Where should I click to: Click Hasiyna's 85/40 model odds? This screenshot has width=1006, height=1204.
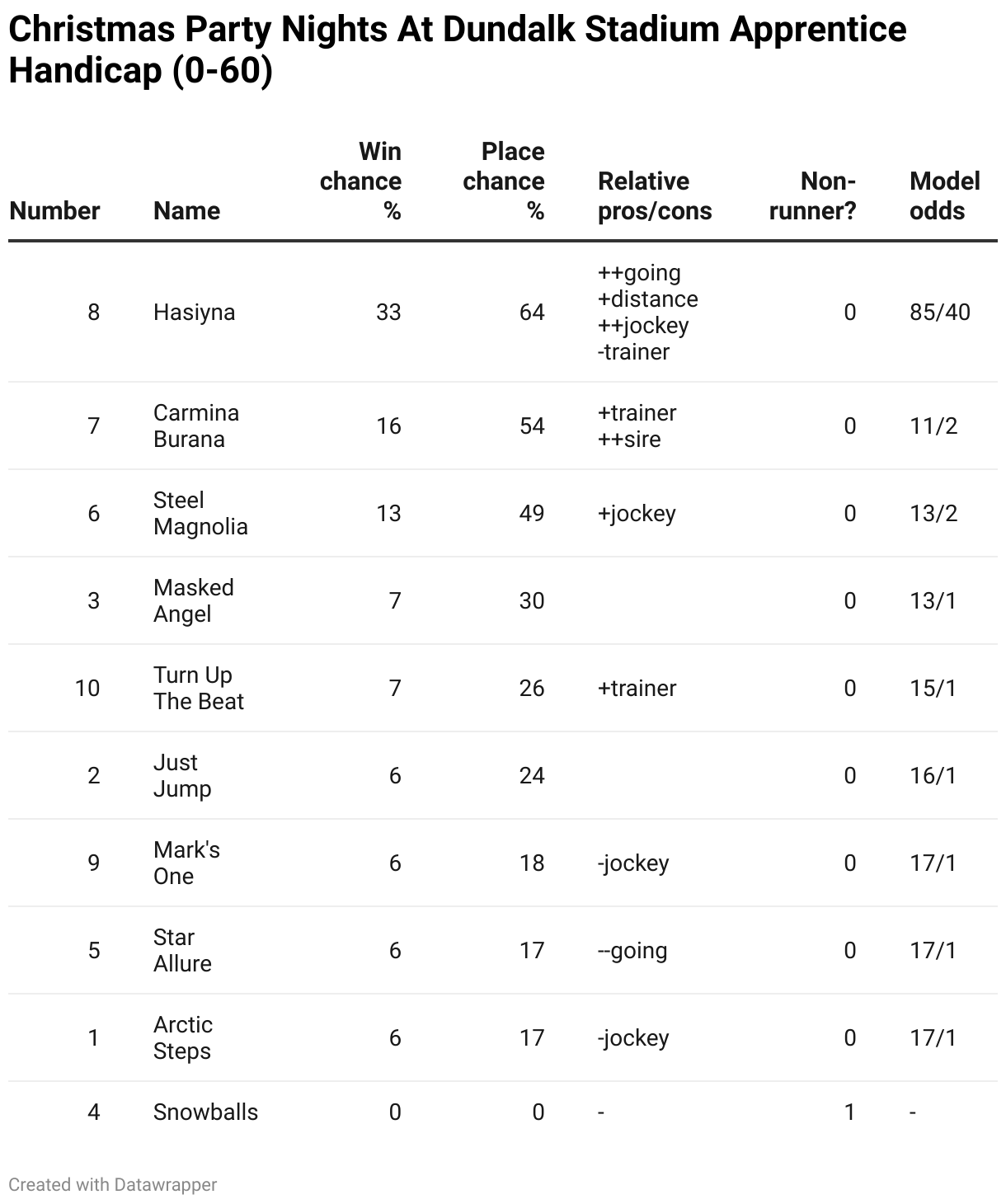point(940,313)
